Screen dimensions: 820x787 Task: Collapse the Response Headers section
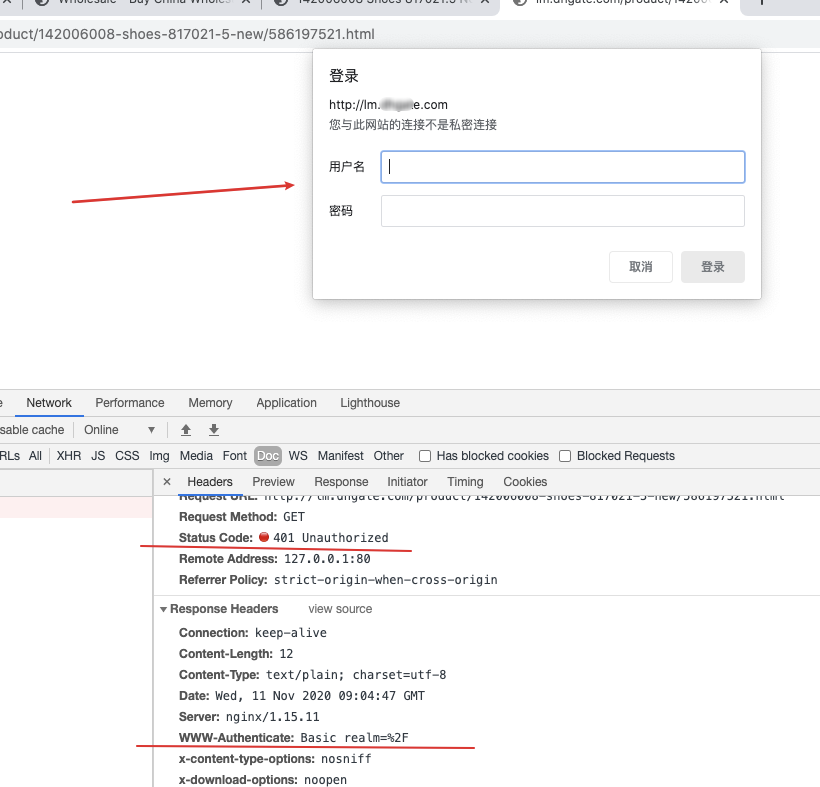pos(163,609)
